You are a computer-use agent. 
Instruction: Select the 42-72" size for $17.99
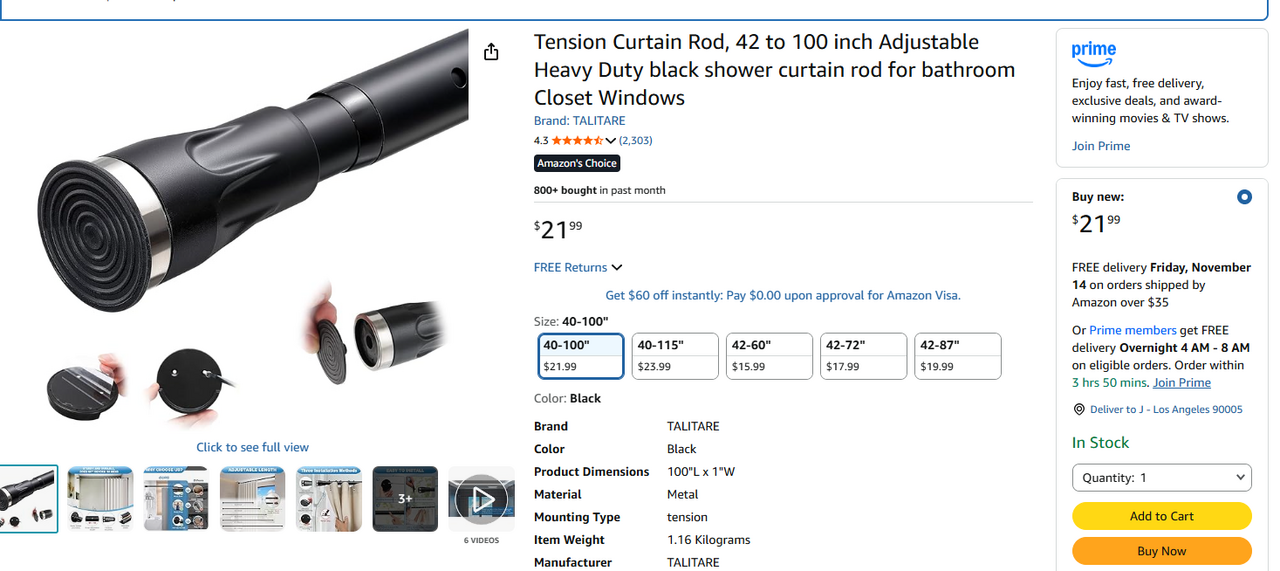[863, 356]
